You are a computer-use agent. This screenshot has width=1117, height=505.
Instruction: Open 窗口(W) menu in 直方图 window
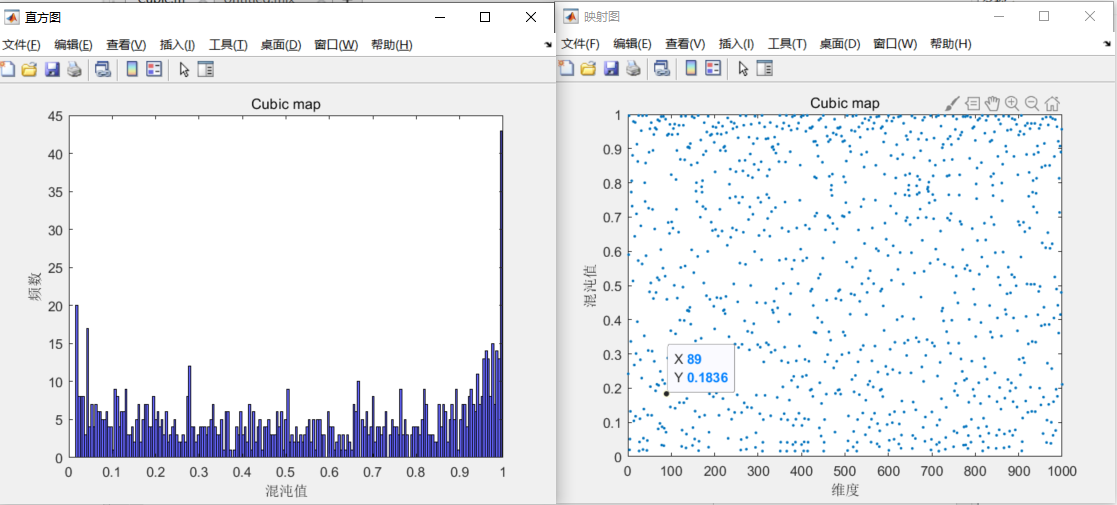tap(336, 45)
